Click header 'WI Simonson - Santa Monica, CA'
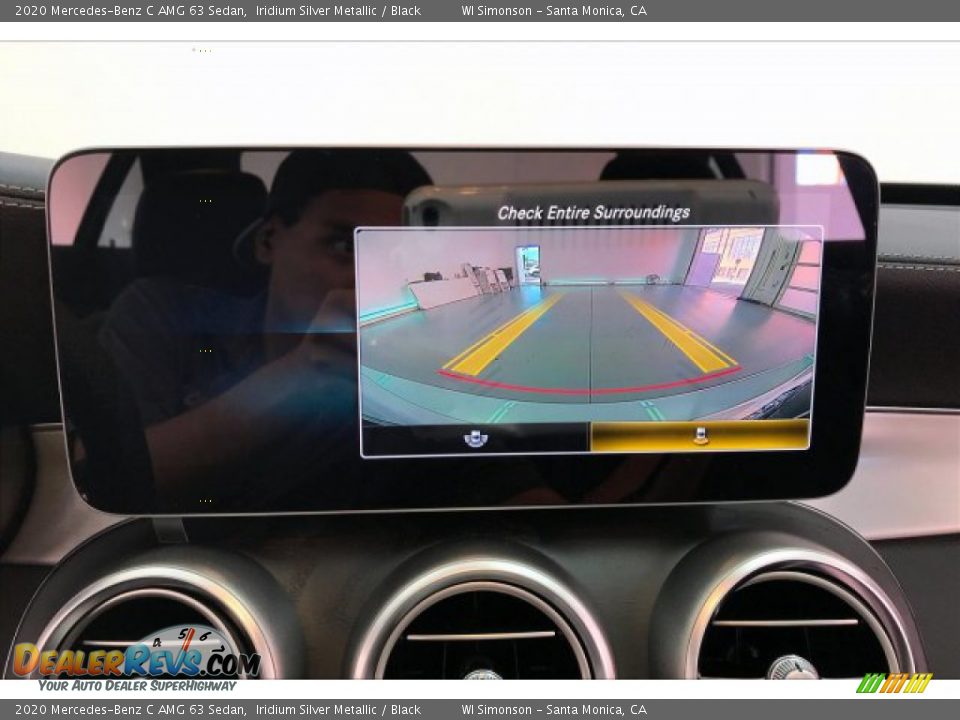Viewport: 960px width, 720px height. [554, 11]
